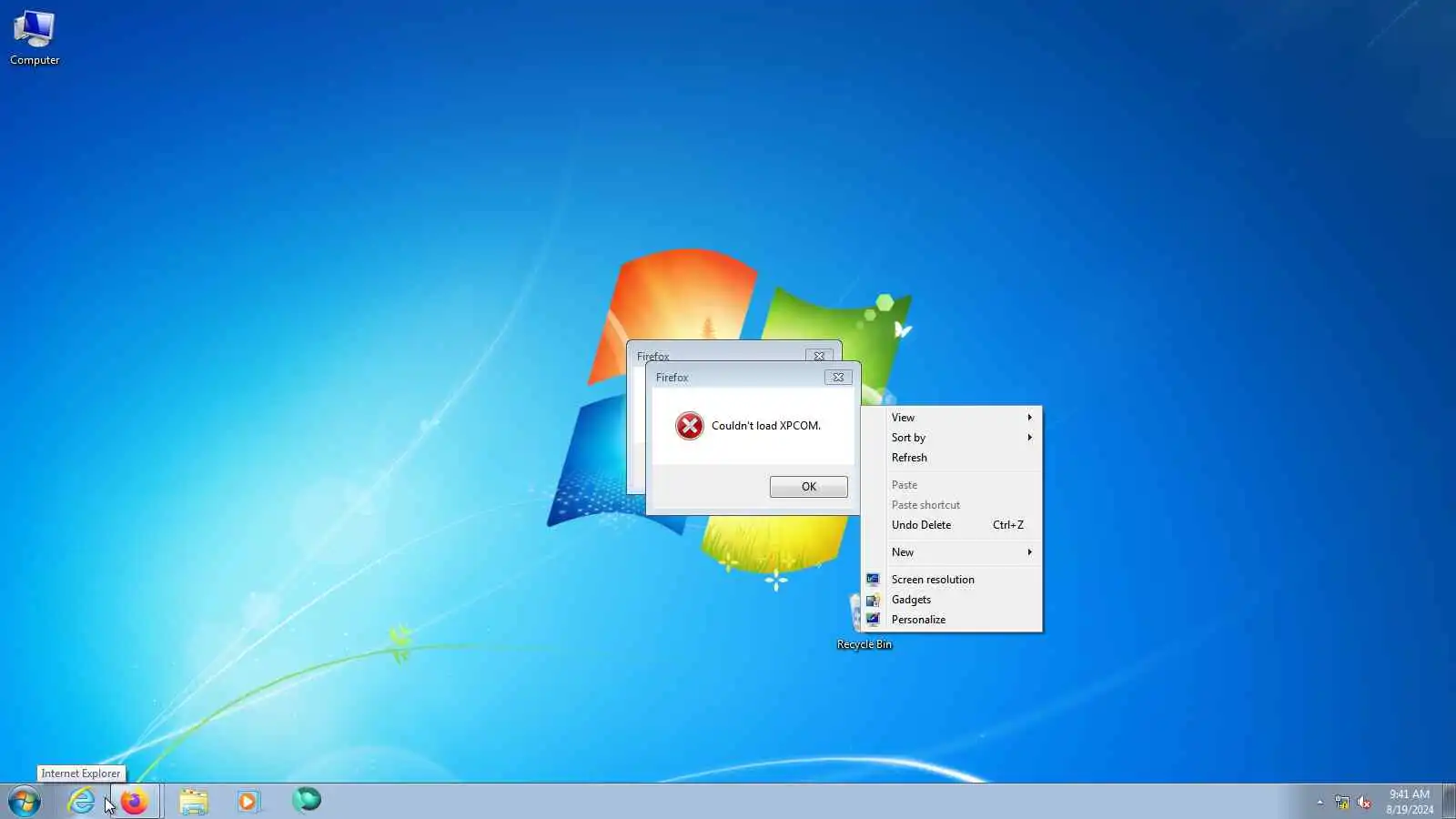
Task: Click the Gadgets menu icon
Action: pos(873,599)
